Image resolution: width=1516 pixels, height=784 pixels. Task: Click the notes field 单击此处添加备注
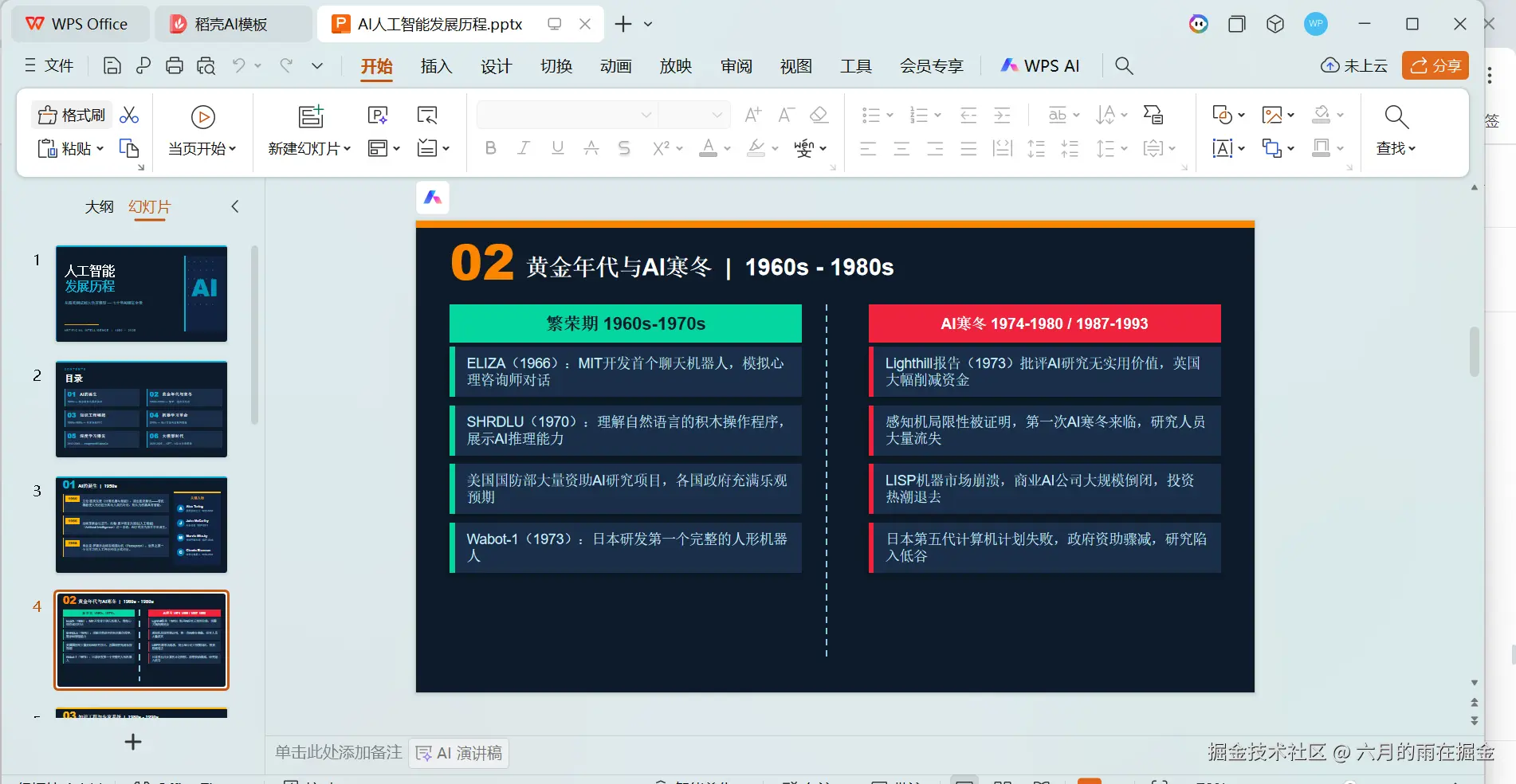click(x=339, y=752)
